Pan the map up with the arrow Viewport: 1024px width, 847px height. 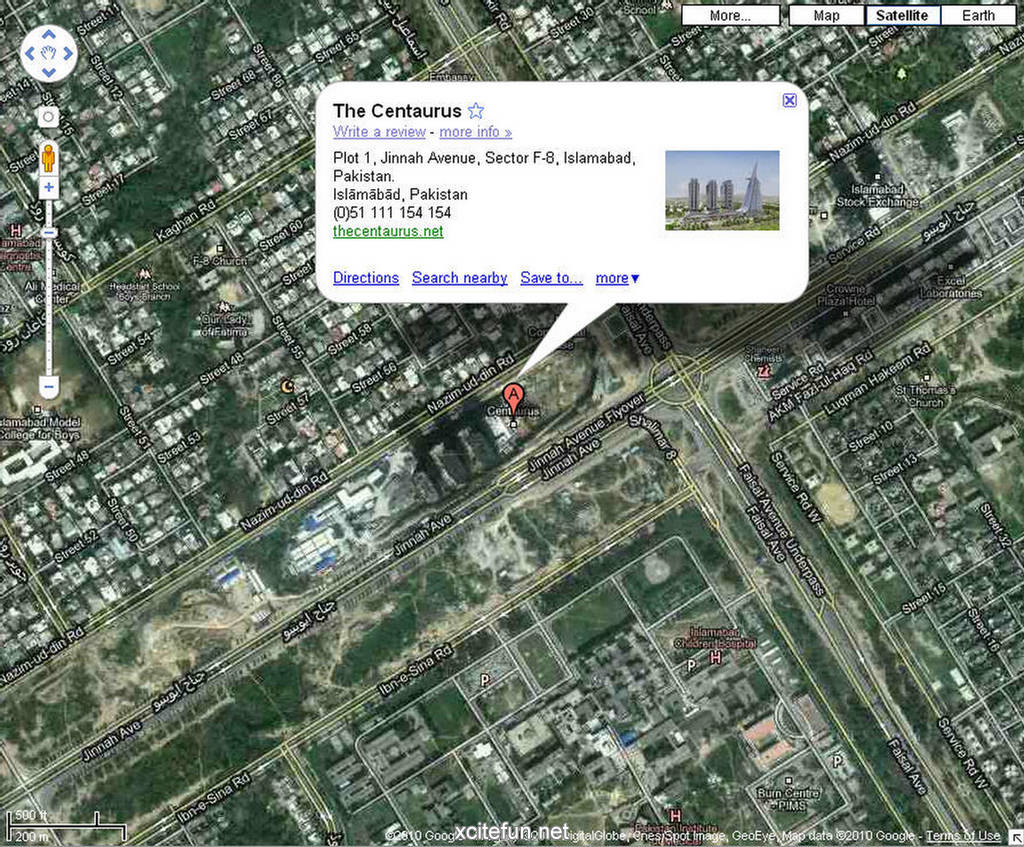tap(49, 34)
